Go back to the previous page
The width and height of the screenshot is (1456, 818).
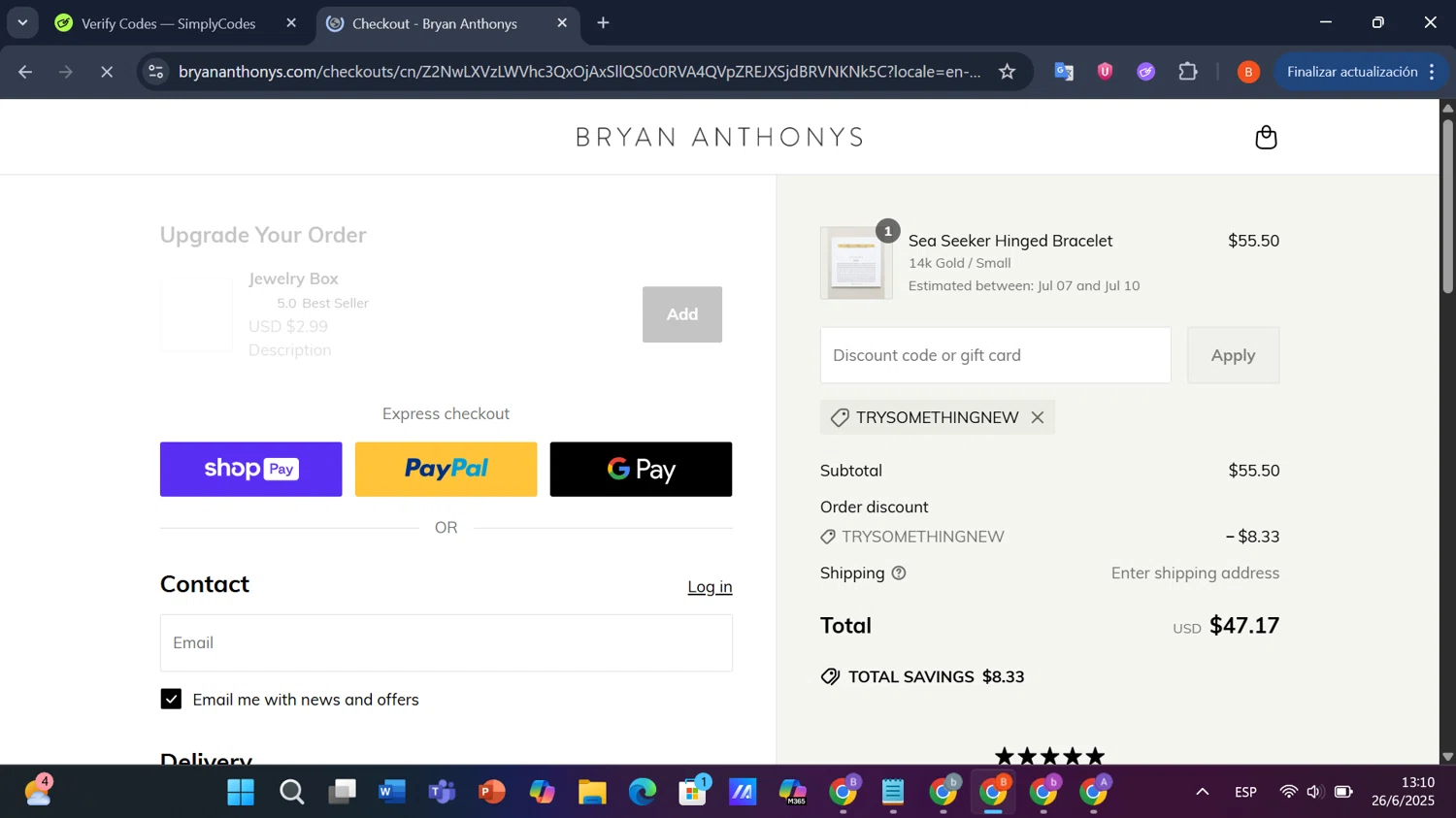(25, 72)
